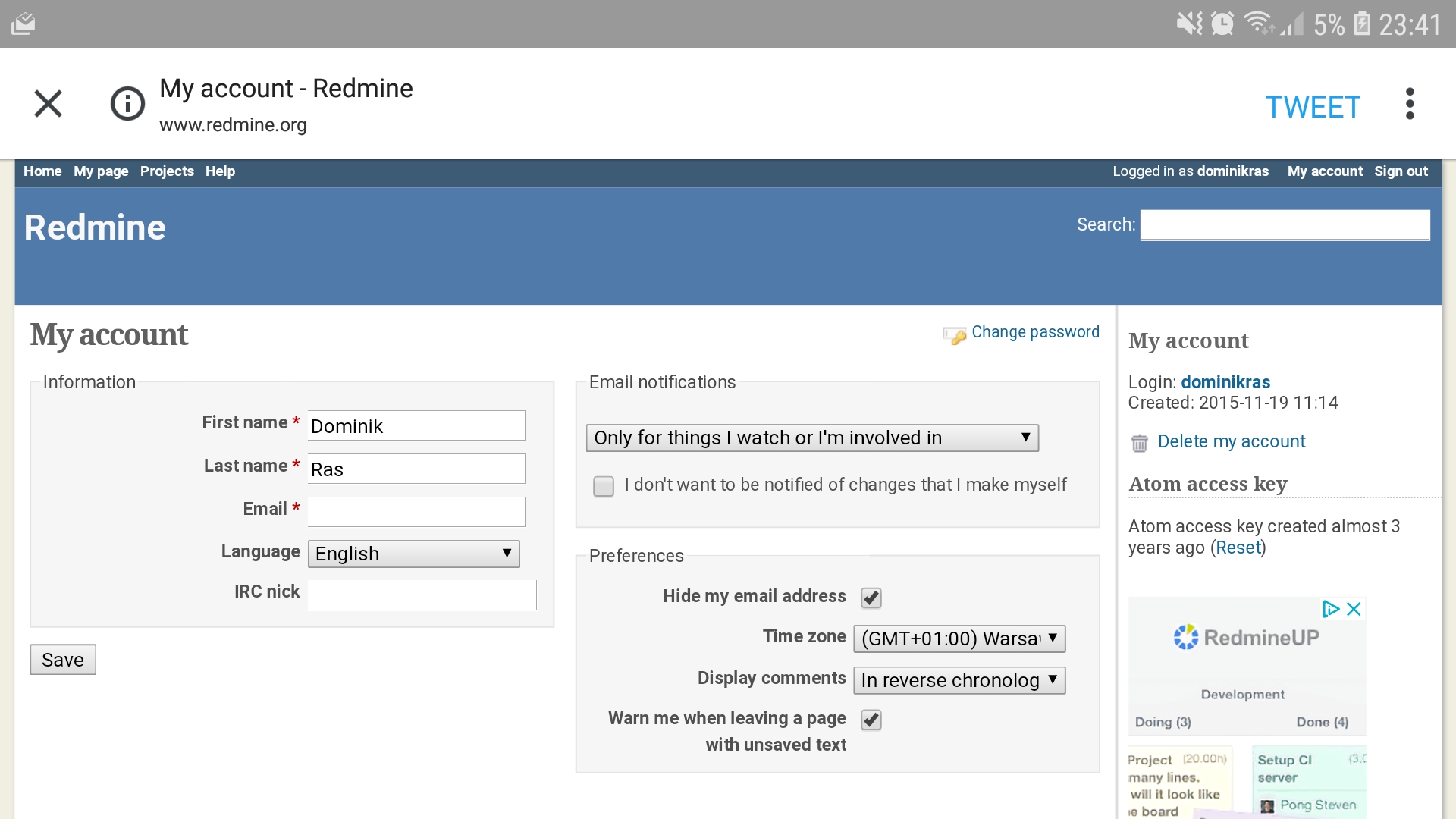Click the Reset link for Atom access key
Image resolution: width=1456 pixels, height=819 pixels.
click(x=1238, y=548)
